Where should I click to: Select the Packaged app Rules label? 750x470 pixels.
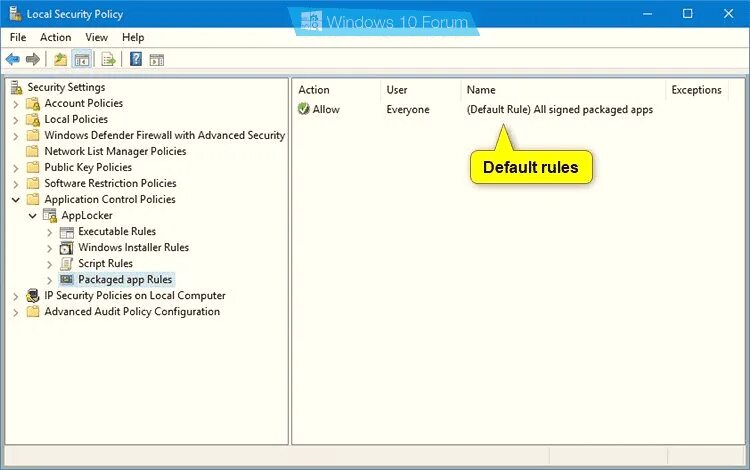click(125, 280)
